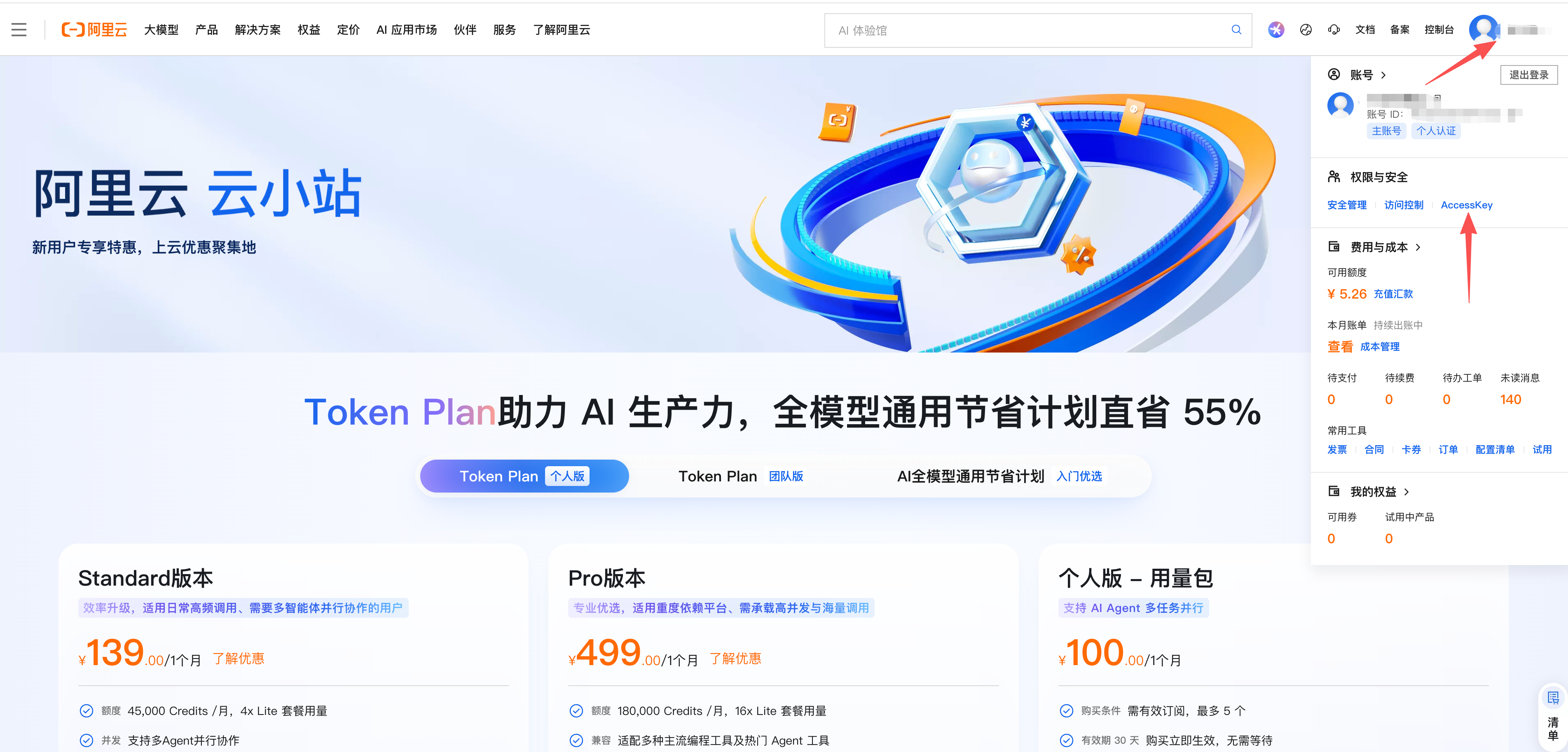Open the 安全管理 link
The image size is (1568, 752).
click(1346, 205)
